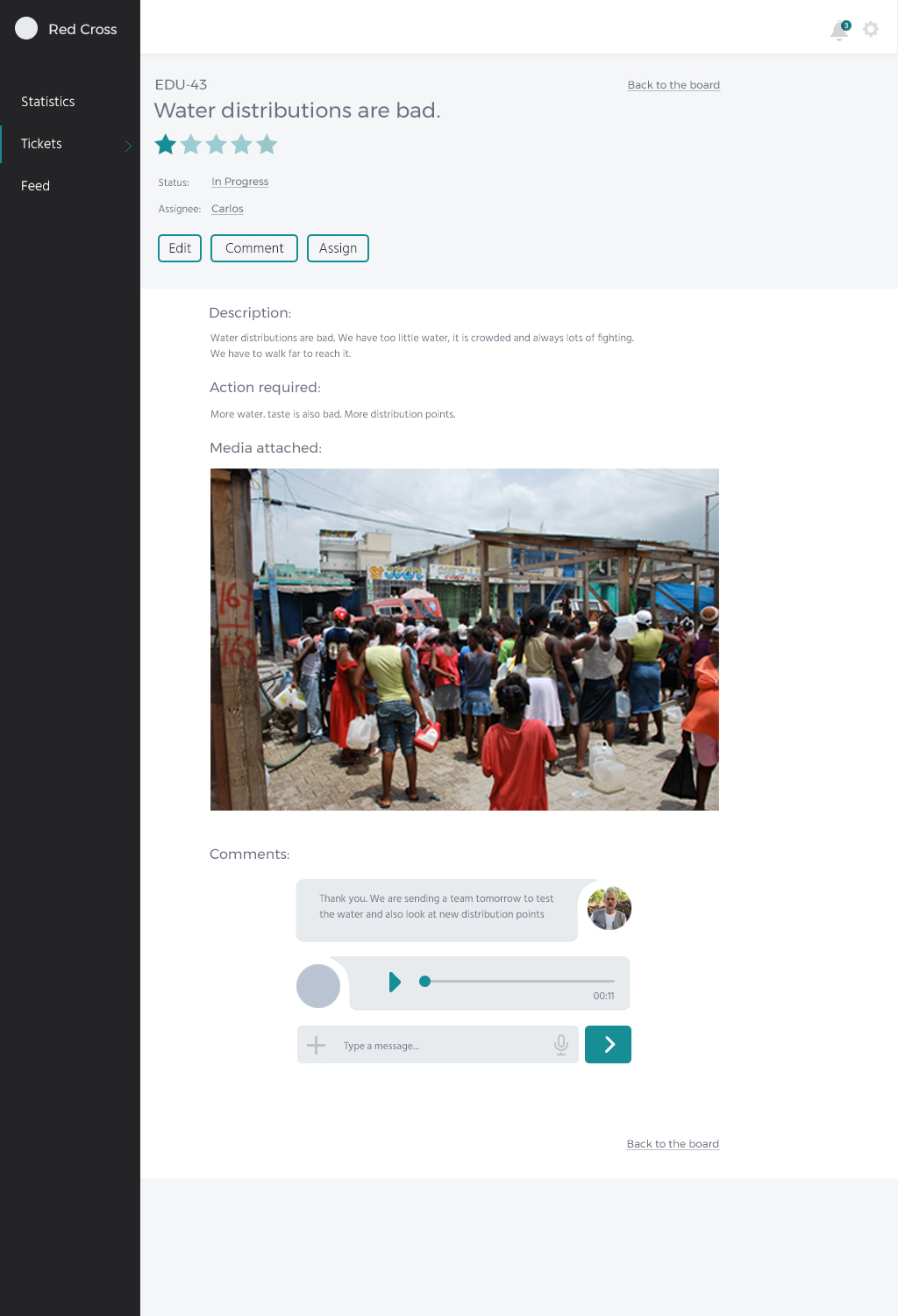Viewport: 898px width, 1316px height.
Task: Click the Assign button
Action: click(x=338, y=248)
